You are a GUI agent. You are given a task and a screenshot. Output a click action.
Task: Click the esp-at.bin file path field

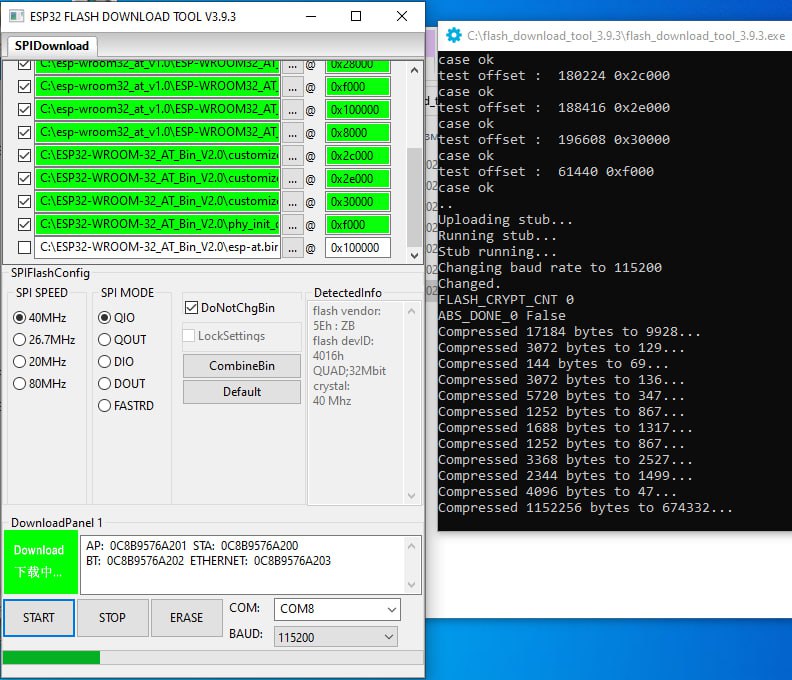click(158, 248)
